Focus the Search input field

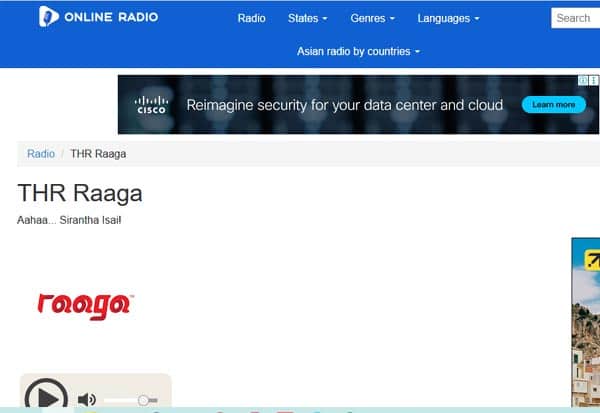coord(576,18)
